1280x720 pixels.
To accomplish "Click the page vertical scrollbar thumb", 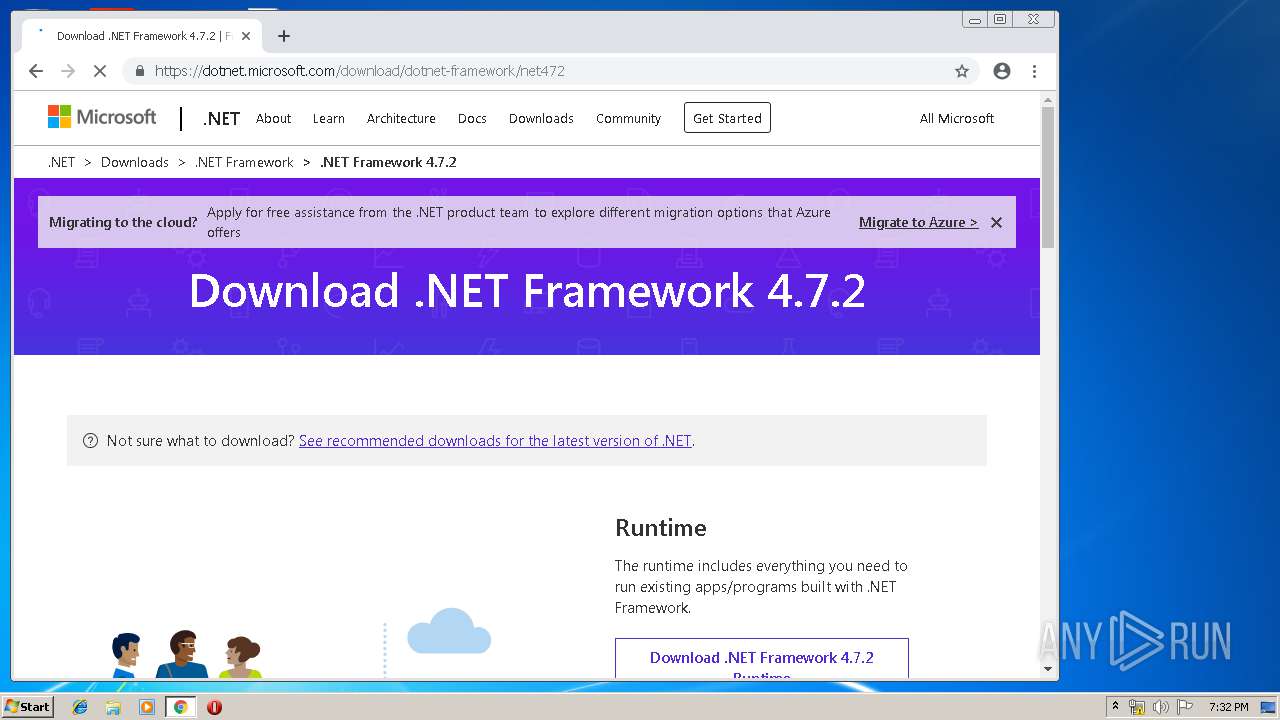I will [1048, 177].
